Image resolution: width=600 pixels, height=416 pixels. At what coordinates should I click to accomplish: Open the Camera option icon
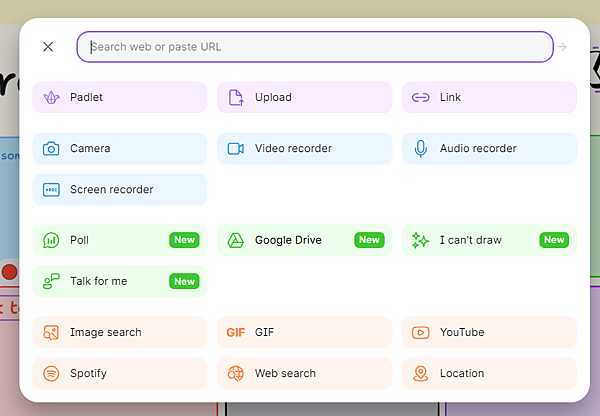coord(51,149)
